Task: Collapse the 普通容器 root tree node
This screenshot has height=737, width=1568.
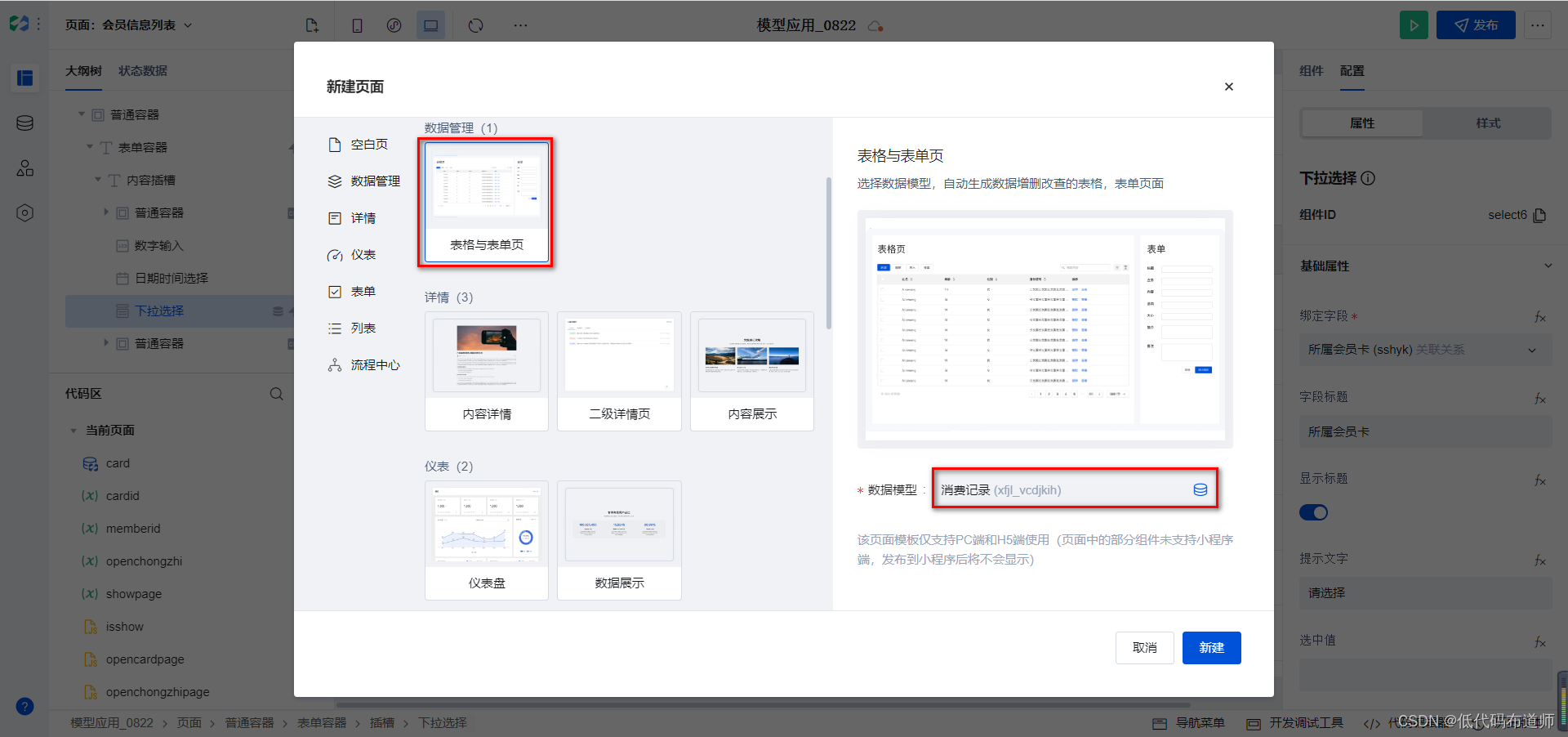Action: (82, 114)
